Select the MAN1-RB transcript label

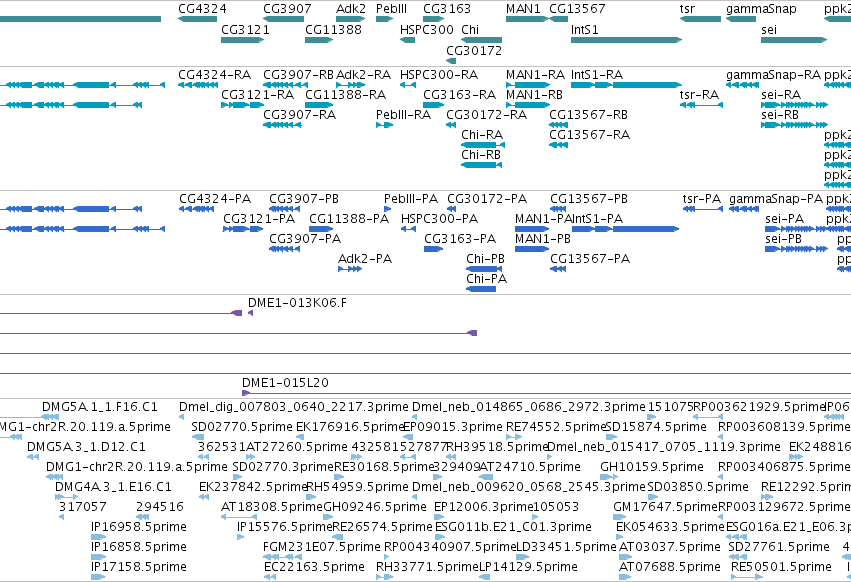534,94
